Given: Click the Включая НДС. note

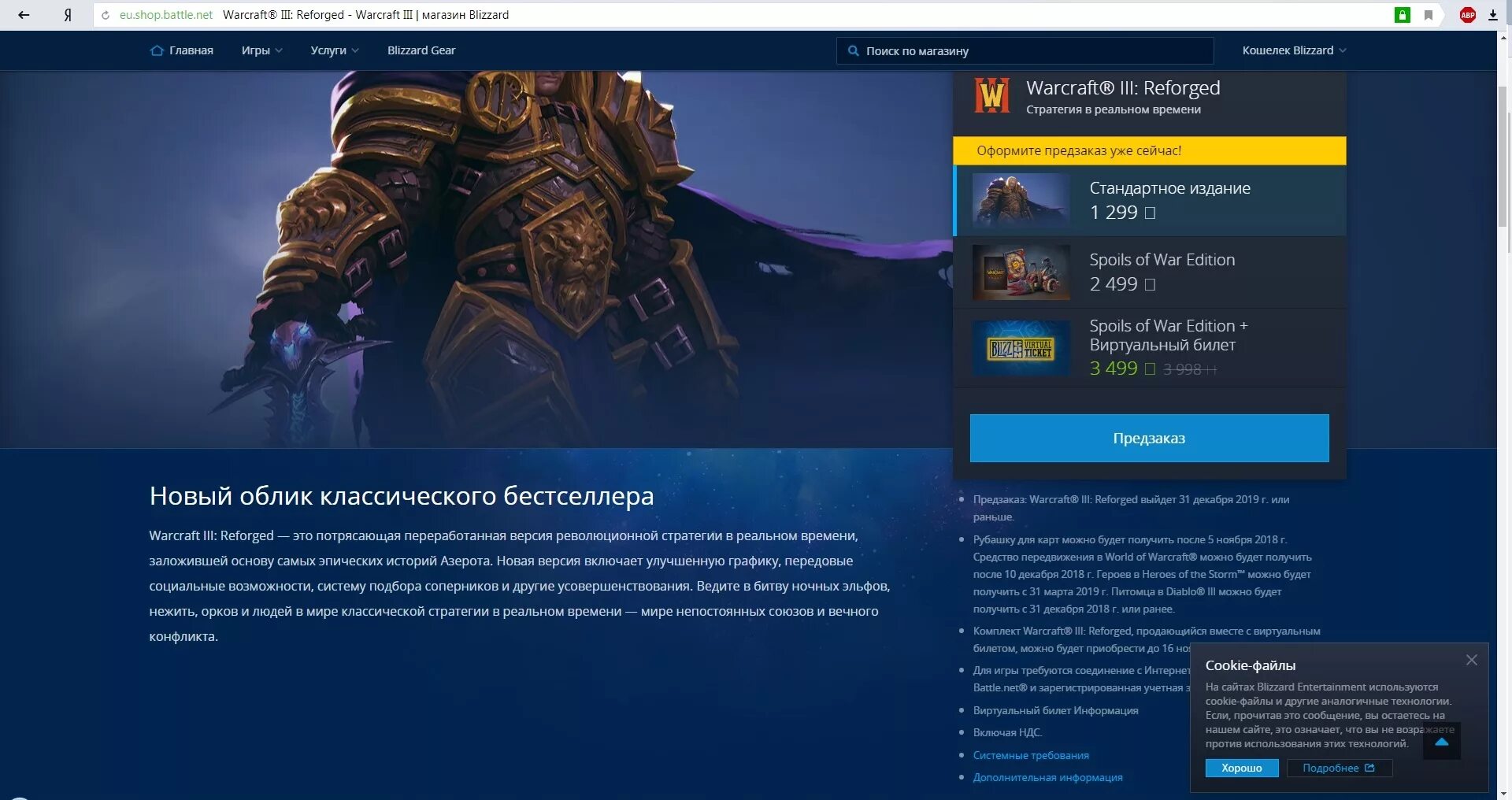Looking at the screenshot, I should click(1007, 732).
